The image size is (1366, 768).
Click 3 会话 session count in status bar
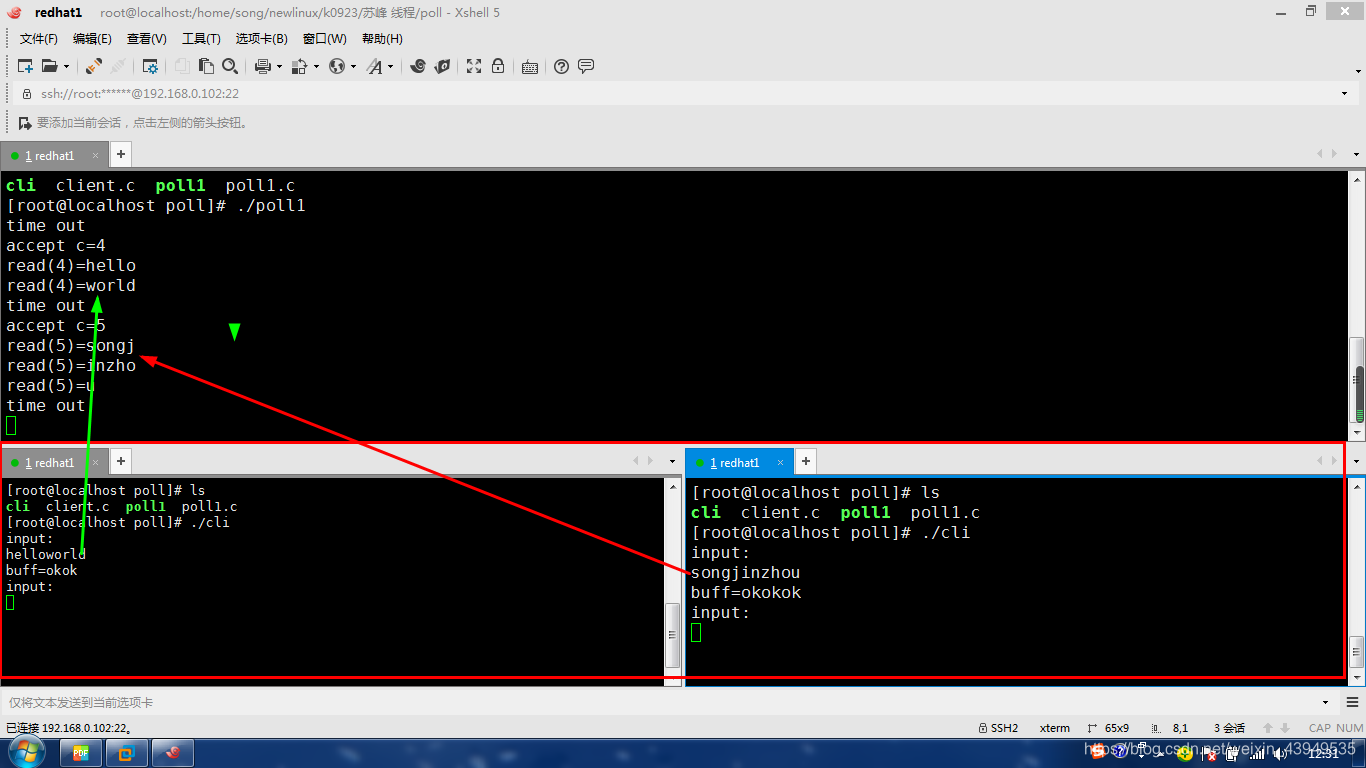(1229, 728)
